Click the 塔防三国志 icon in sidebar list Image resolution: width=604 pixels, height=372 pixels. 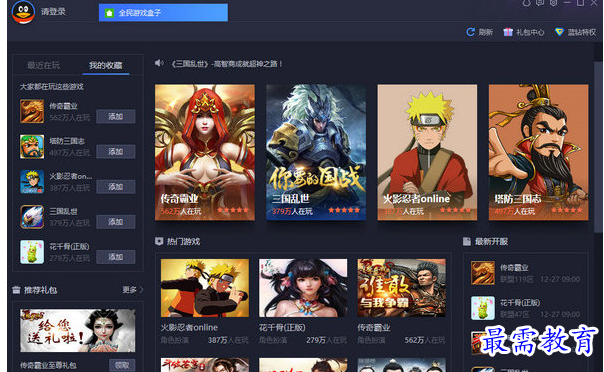point(32,146)
